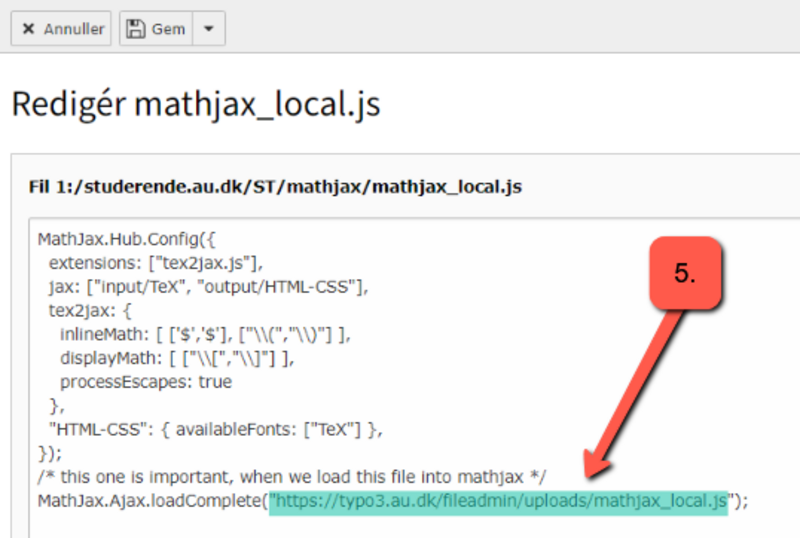Click the inlineMath line in the code
Viewport: 800px width, 538px height.
coord(205,334)
